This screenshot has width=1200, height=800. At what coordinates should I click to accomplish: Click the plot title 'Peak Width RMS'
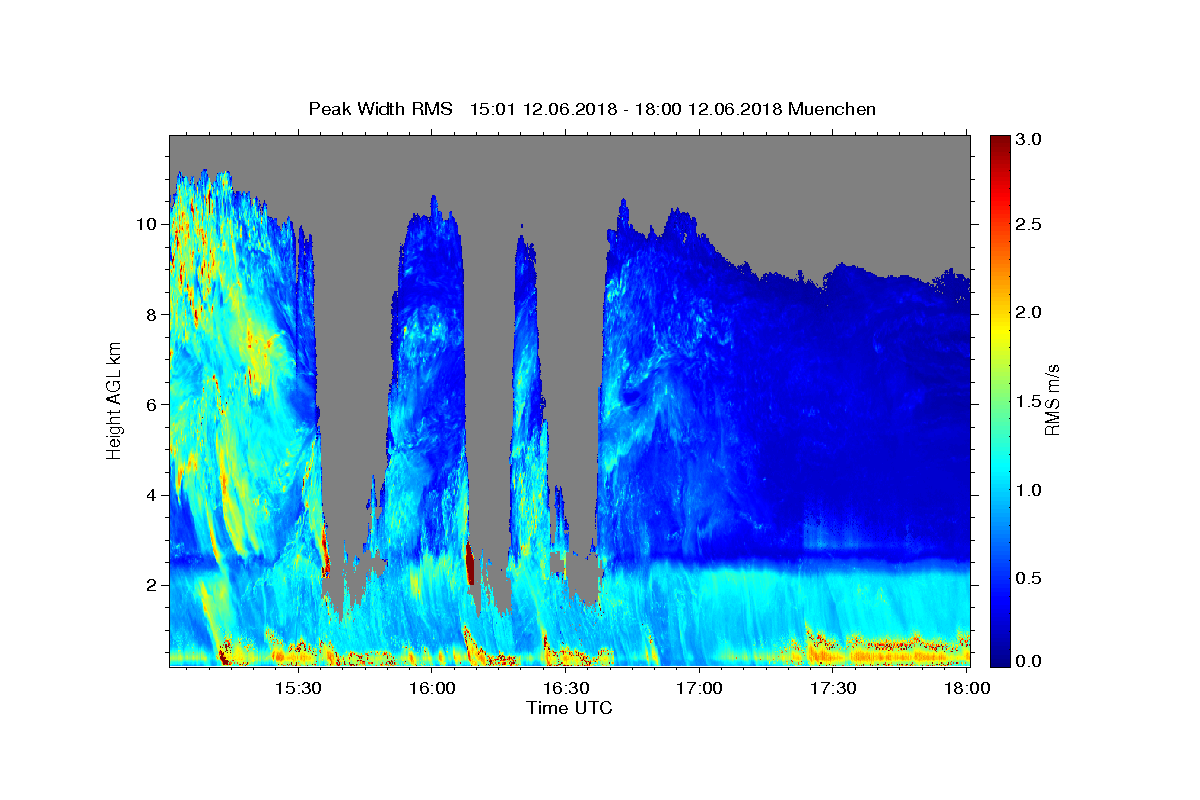click(380, 109)
